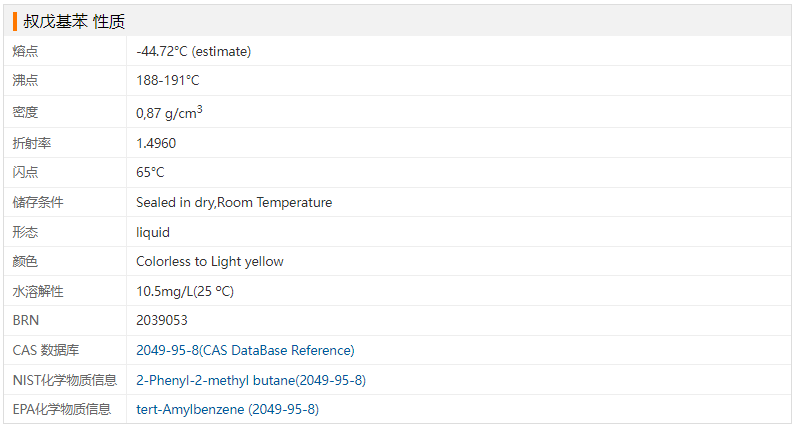Click the 熔点 row label
The image size is (797, 428).
pos(25,51)
